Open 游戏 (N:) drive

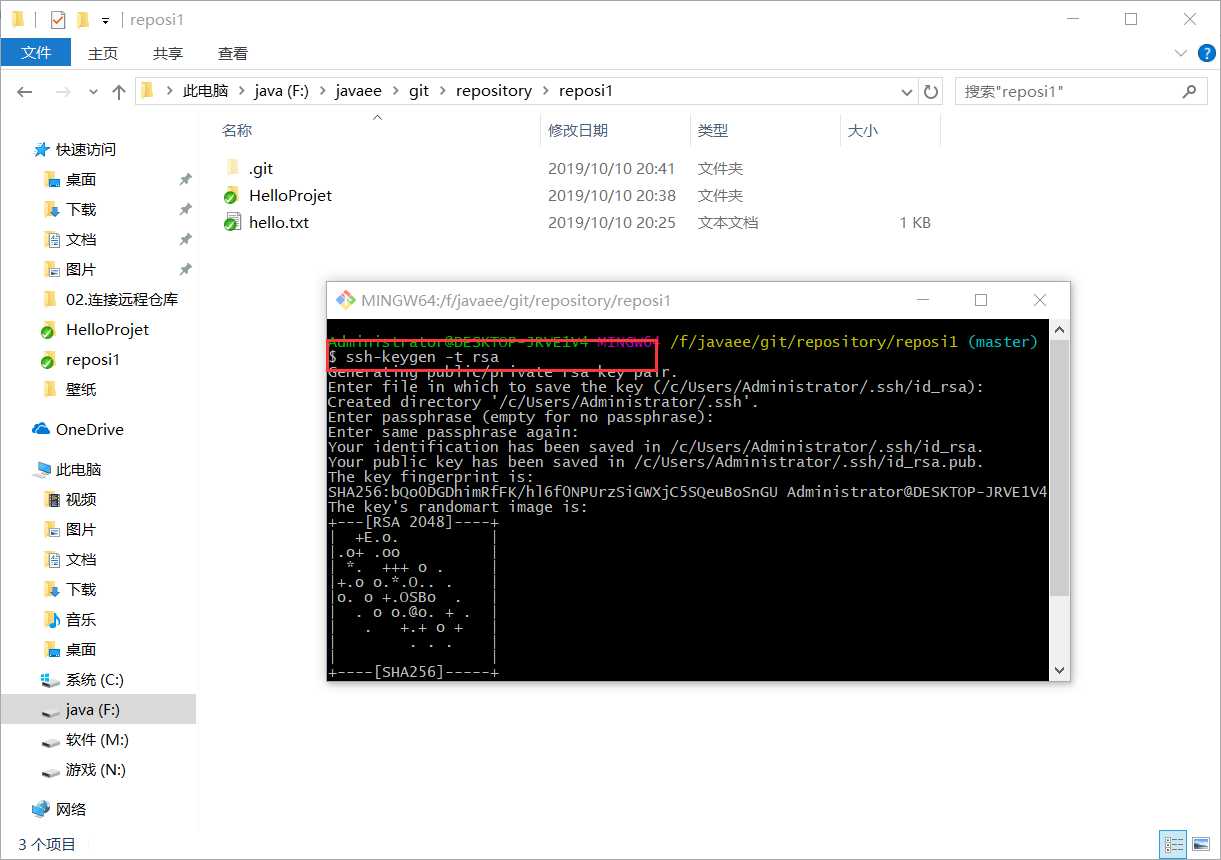tap(97, 769)
